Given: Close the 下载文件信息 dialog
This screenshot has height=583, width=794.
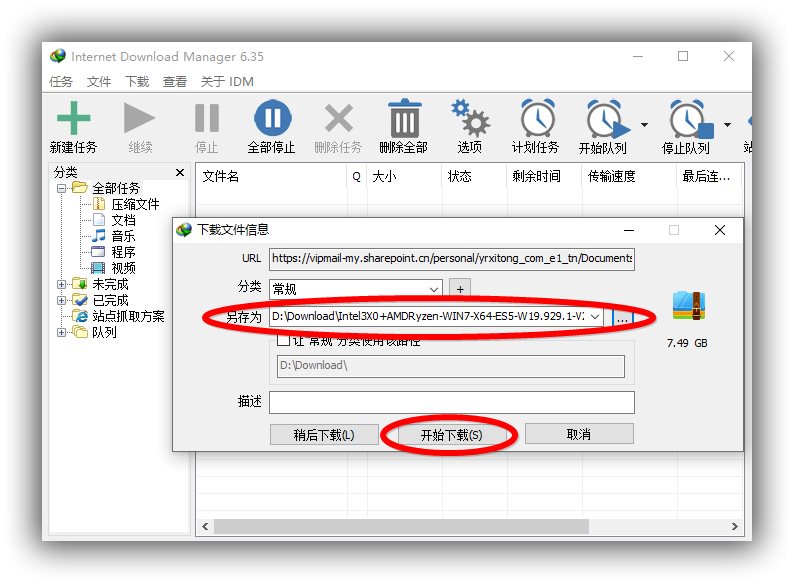Looking at the screenshot, I should coord(720,230).
